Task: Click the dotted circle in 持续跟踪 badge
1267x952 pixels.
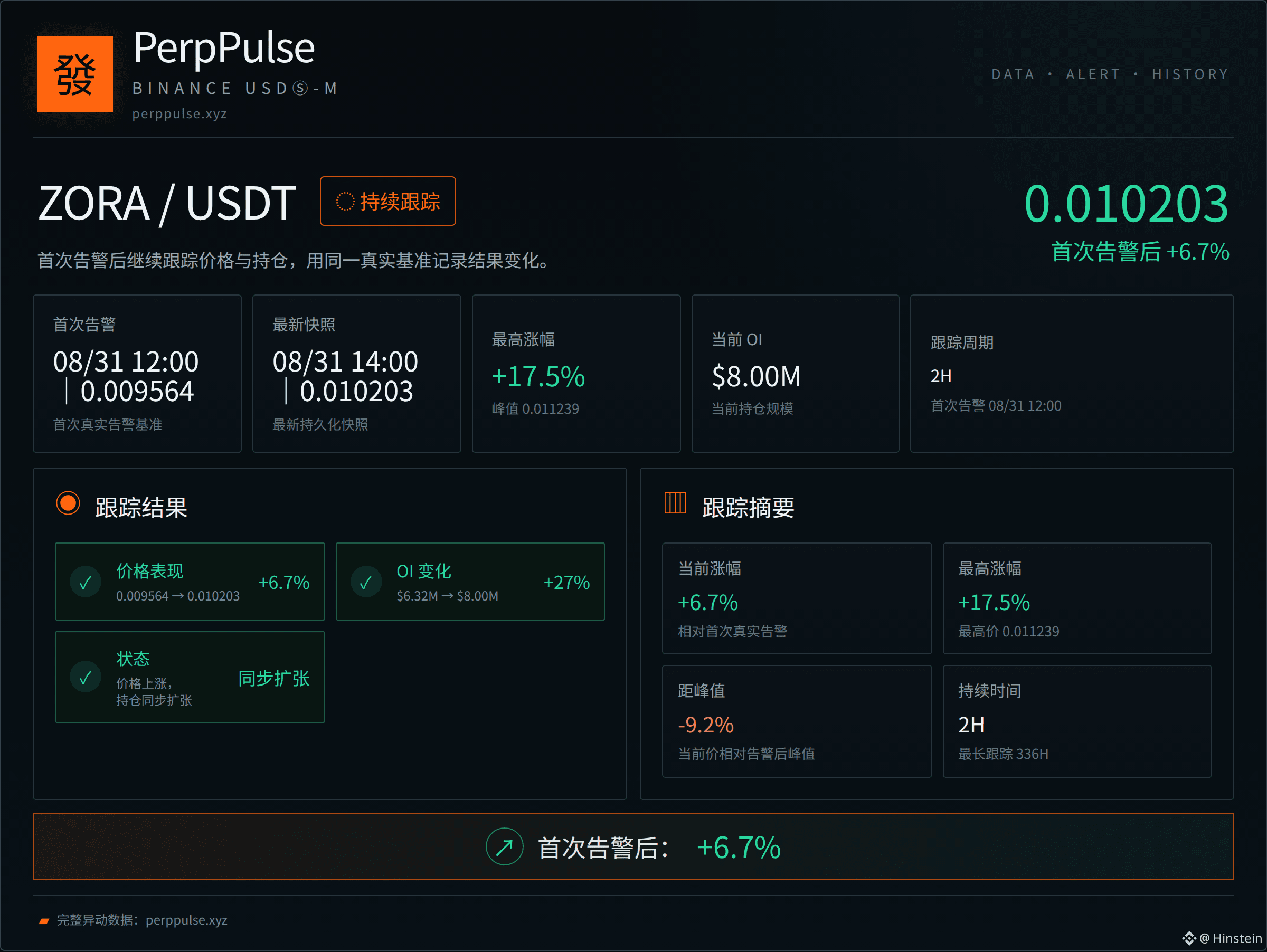Action: coord(345,202)
